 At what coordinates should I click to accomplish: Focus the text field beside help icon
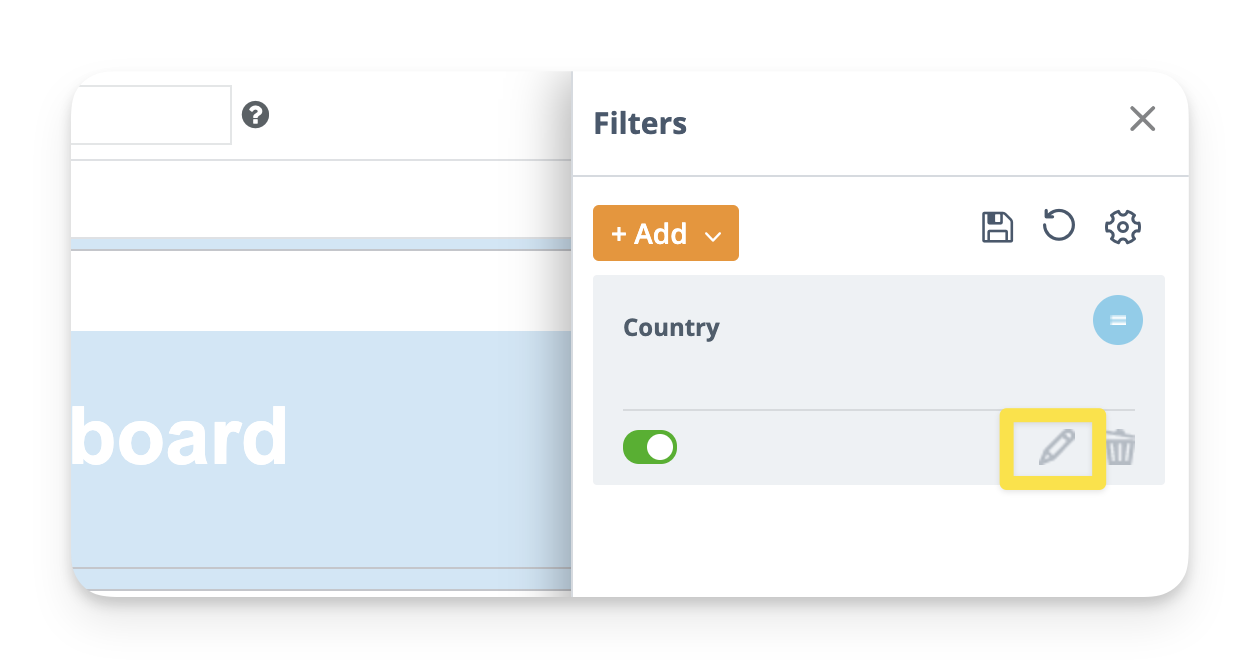tap(150, 115)
